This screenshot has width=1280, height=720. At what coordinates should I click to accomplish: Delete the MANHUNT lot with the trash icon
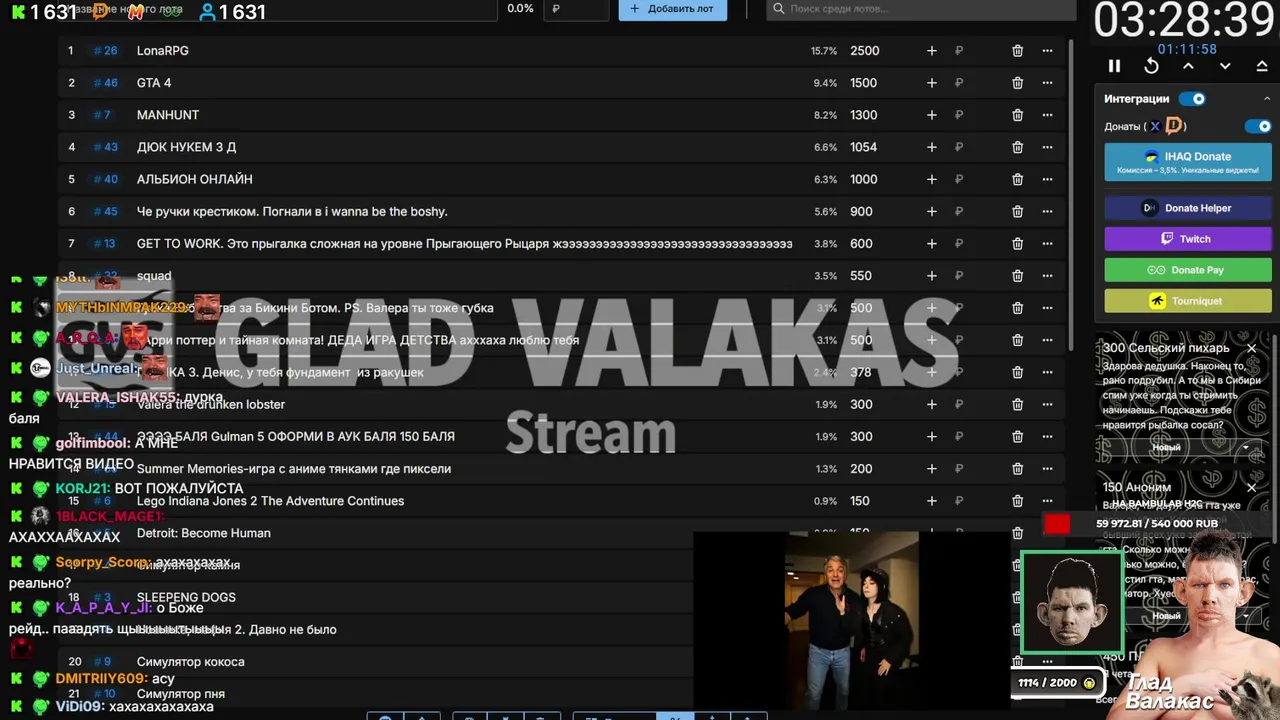click(x=1017, y=115)
